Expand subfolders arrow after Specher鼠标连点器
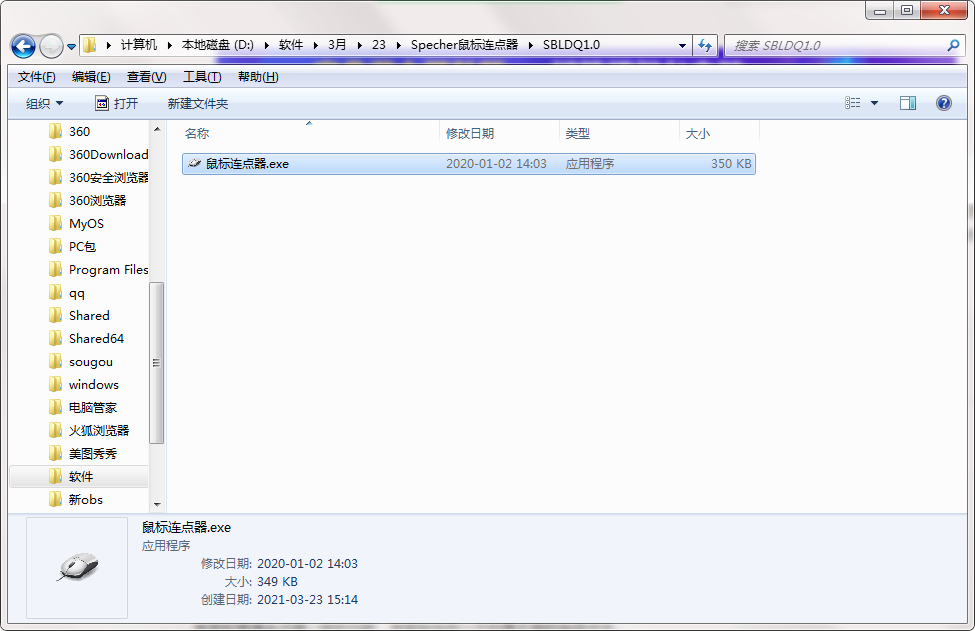Image resolution: width=975 pixels, height=631 pixels. click(531, 45)
